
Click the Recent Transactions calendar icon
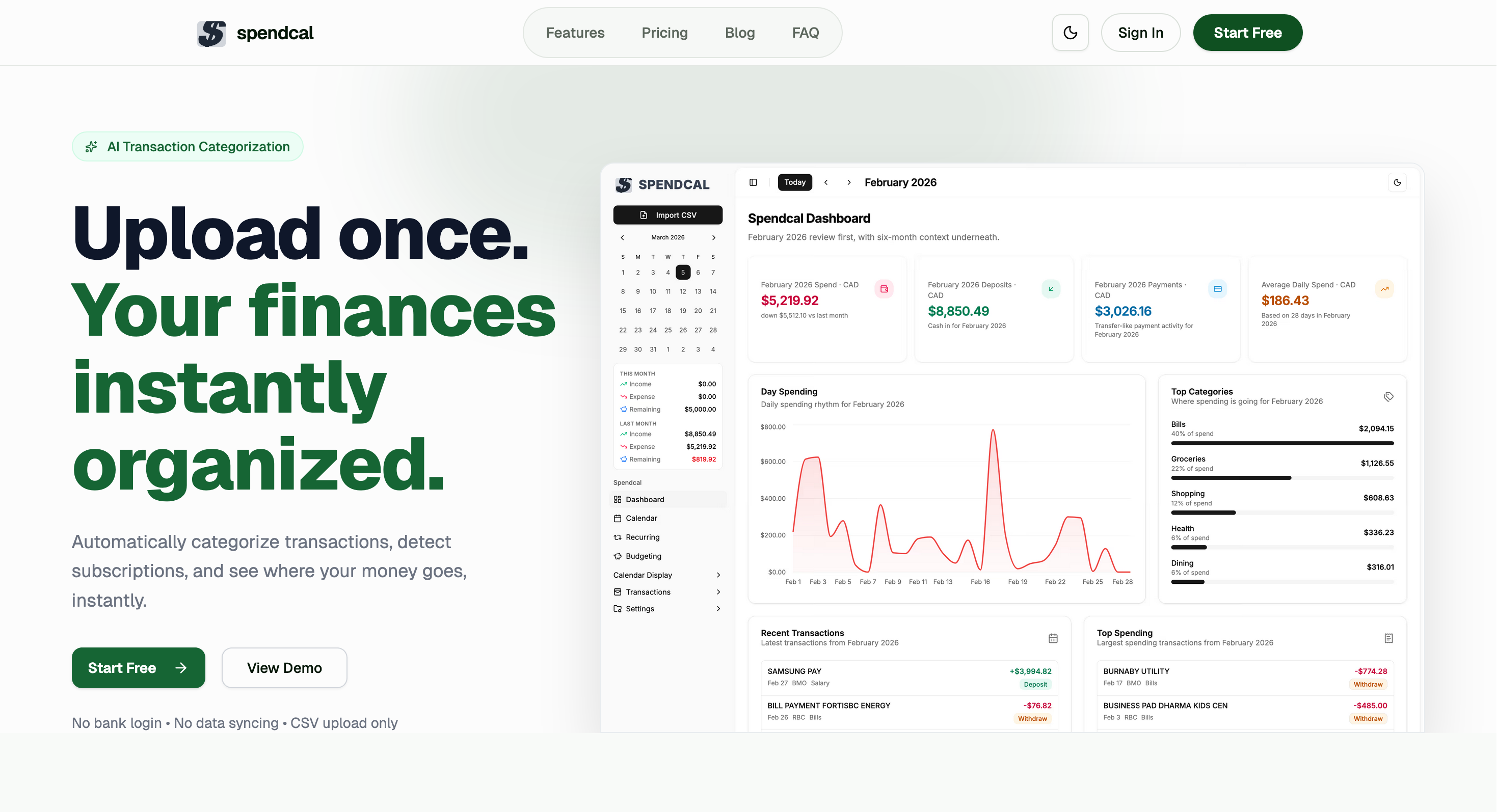[x=1052, y=638]
